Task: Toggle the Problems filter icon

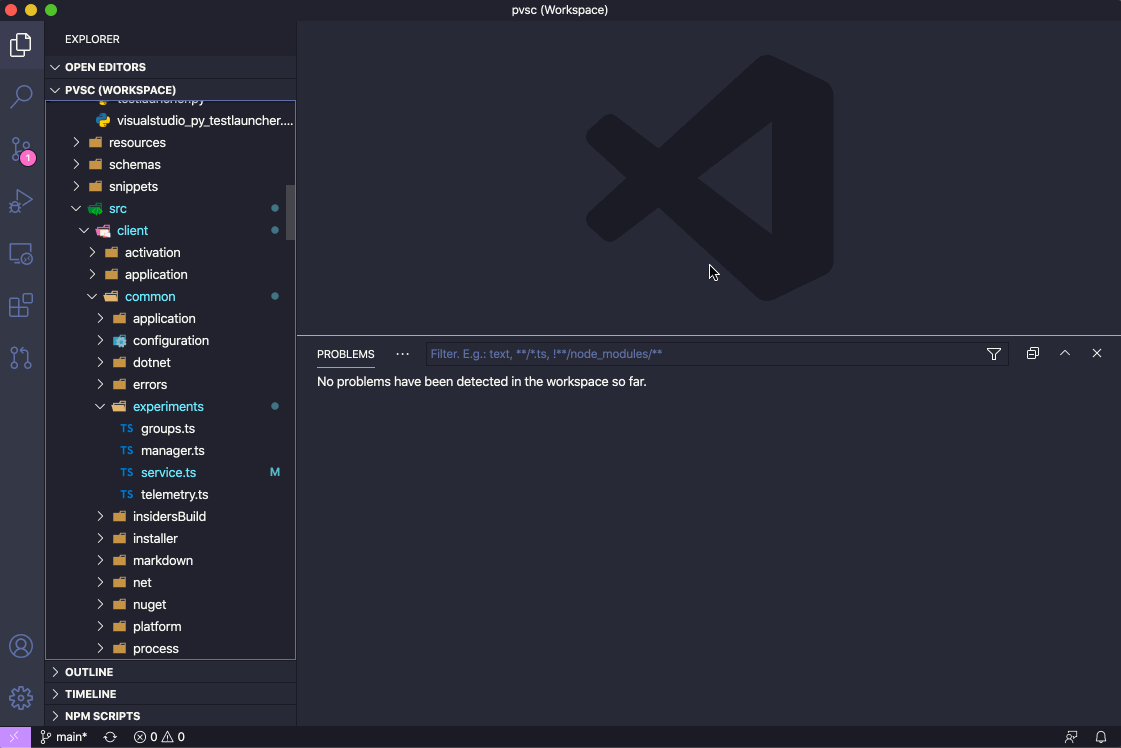Action: click(x=993, y=353)
